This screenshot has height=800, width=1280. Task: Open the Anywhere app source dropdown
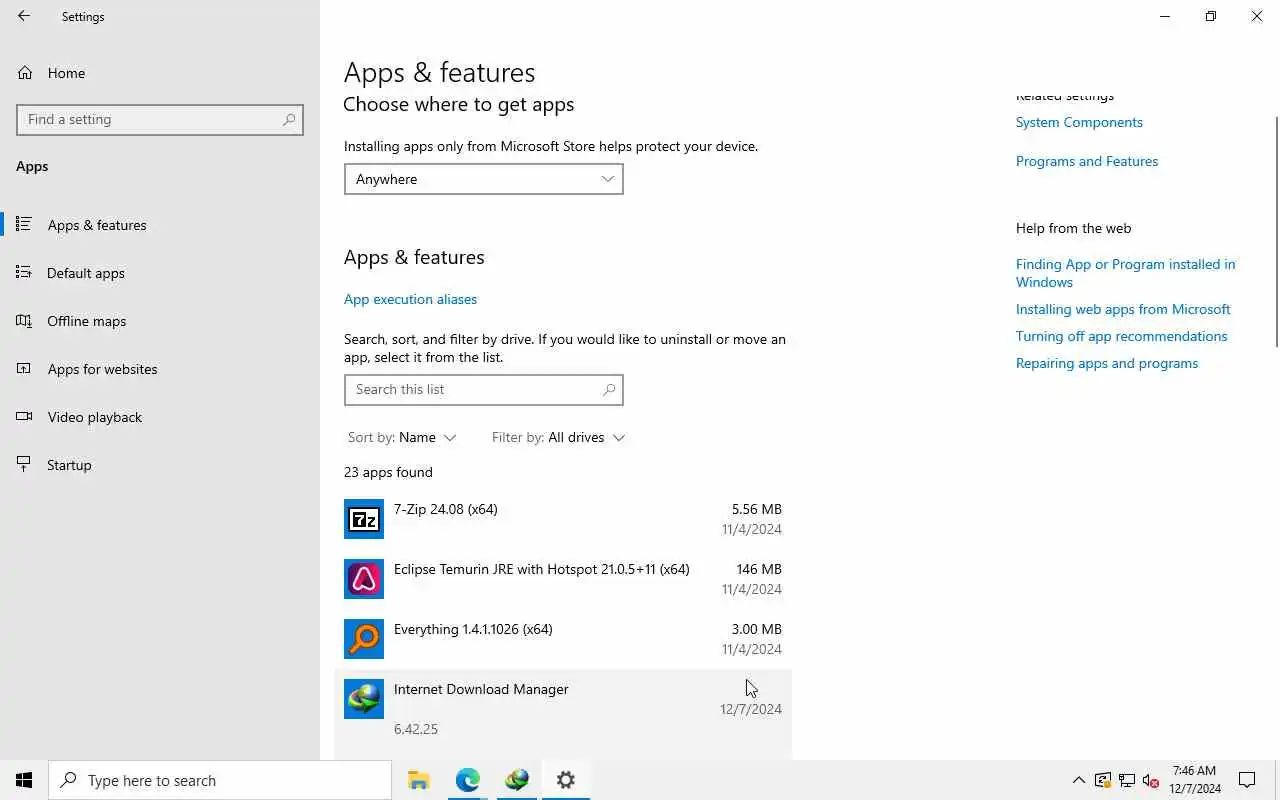point(483,179)
